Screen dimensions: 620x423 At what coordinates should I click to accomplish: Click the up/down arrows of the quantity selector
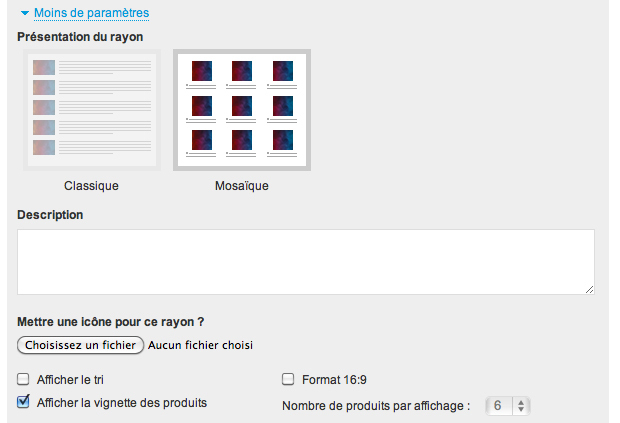(x=522, y=406)
